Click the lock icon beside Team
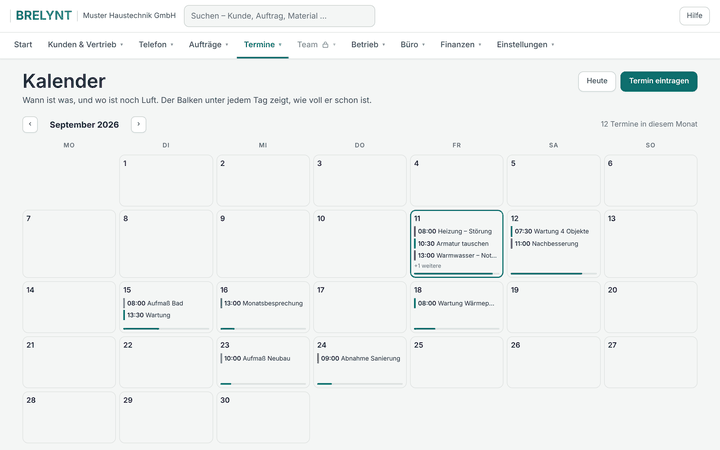The height and width of the screenshot is (450, 720). 325,45
